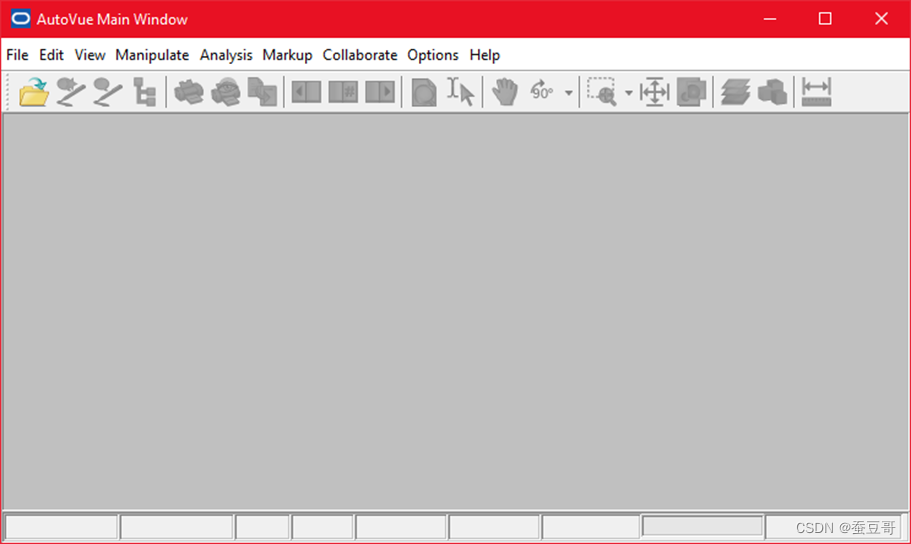Click the Open File folder icon
Screen dimensions: 911x544
pyautogui.click(x=34, y=92)
